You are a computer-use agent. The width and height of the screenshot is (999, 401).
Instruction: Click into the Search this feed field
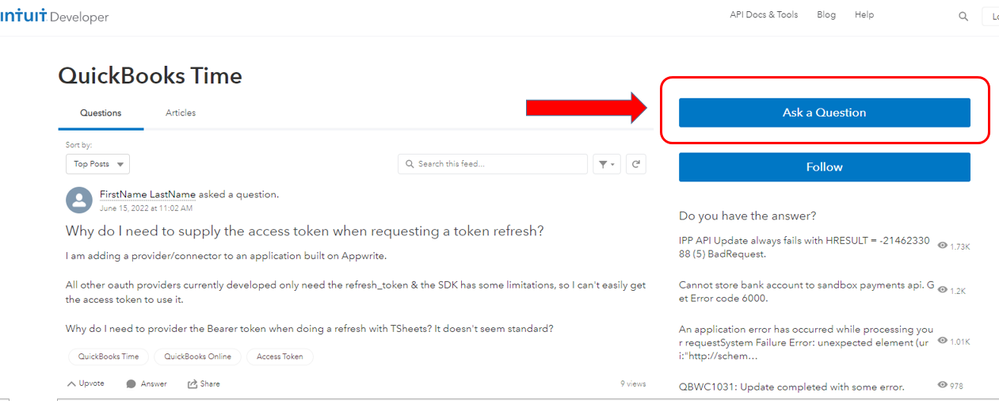(x=492, y=164)
